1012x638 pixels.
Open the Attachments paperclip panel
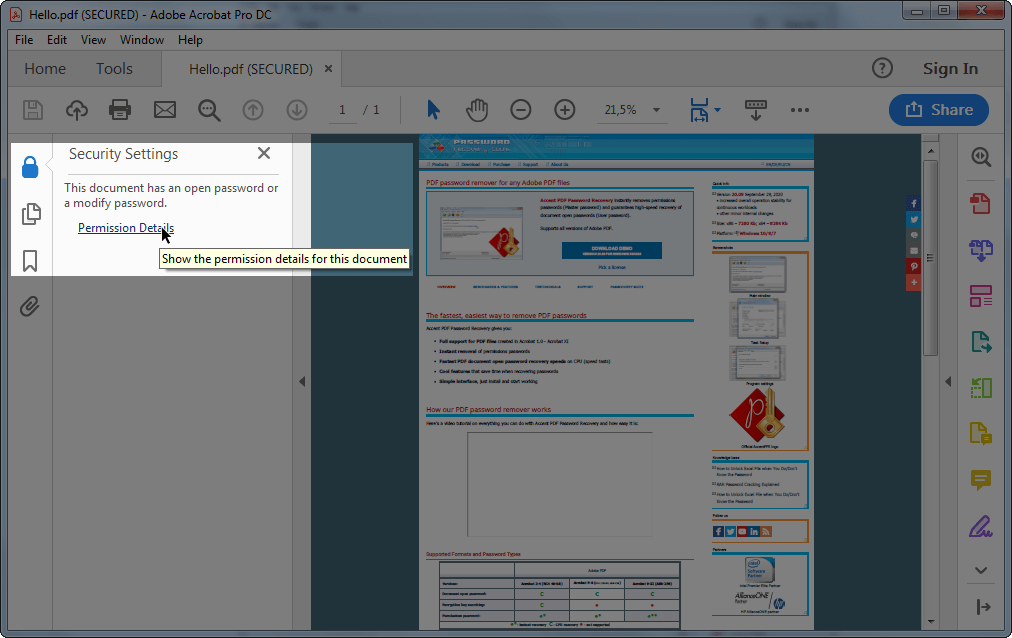(30, 306)
